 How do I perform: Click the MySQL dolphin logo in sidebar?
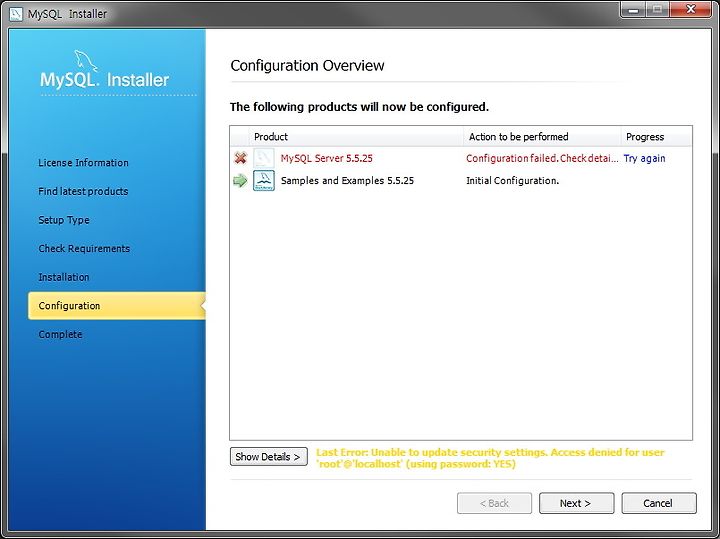[85, 62]
